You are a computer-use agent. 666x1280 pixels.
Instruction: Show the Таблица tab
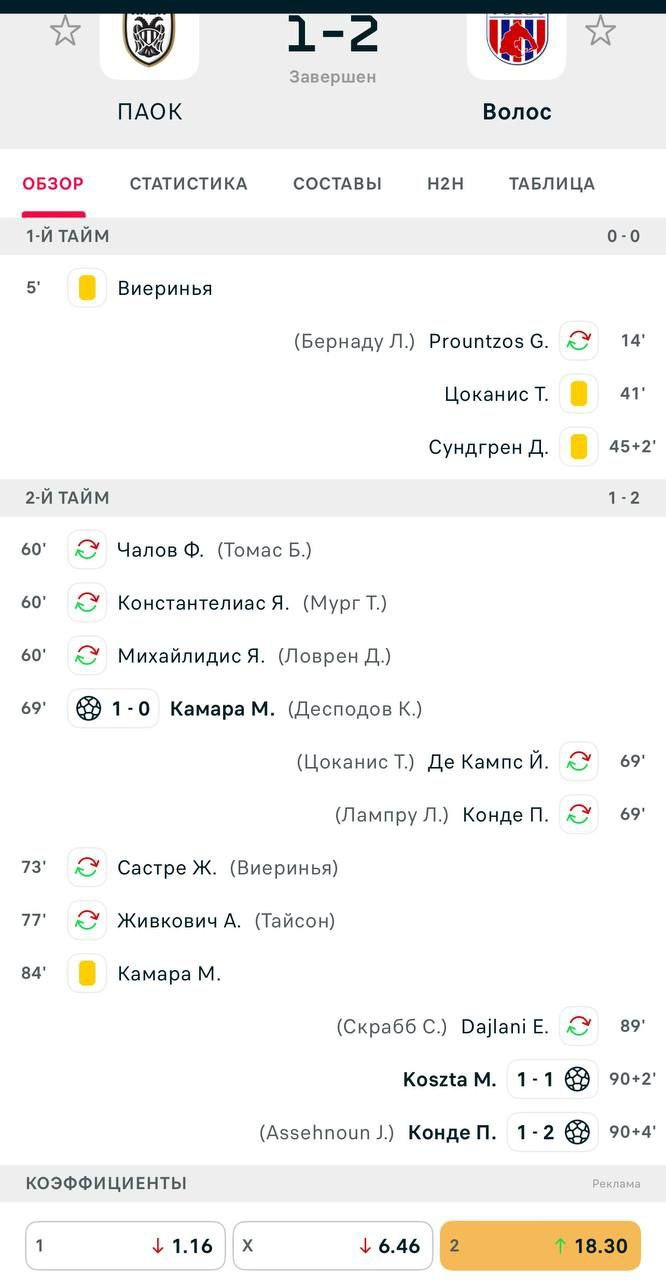(551, 183)
